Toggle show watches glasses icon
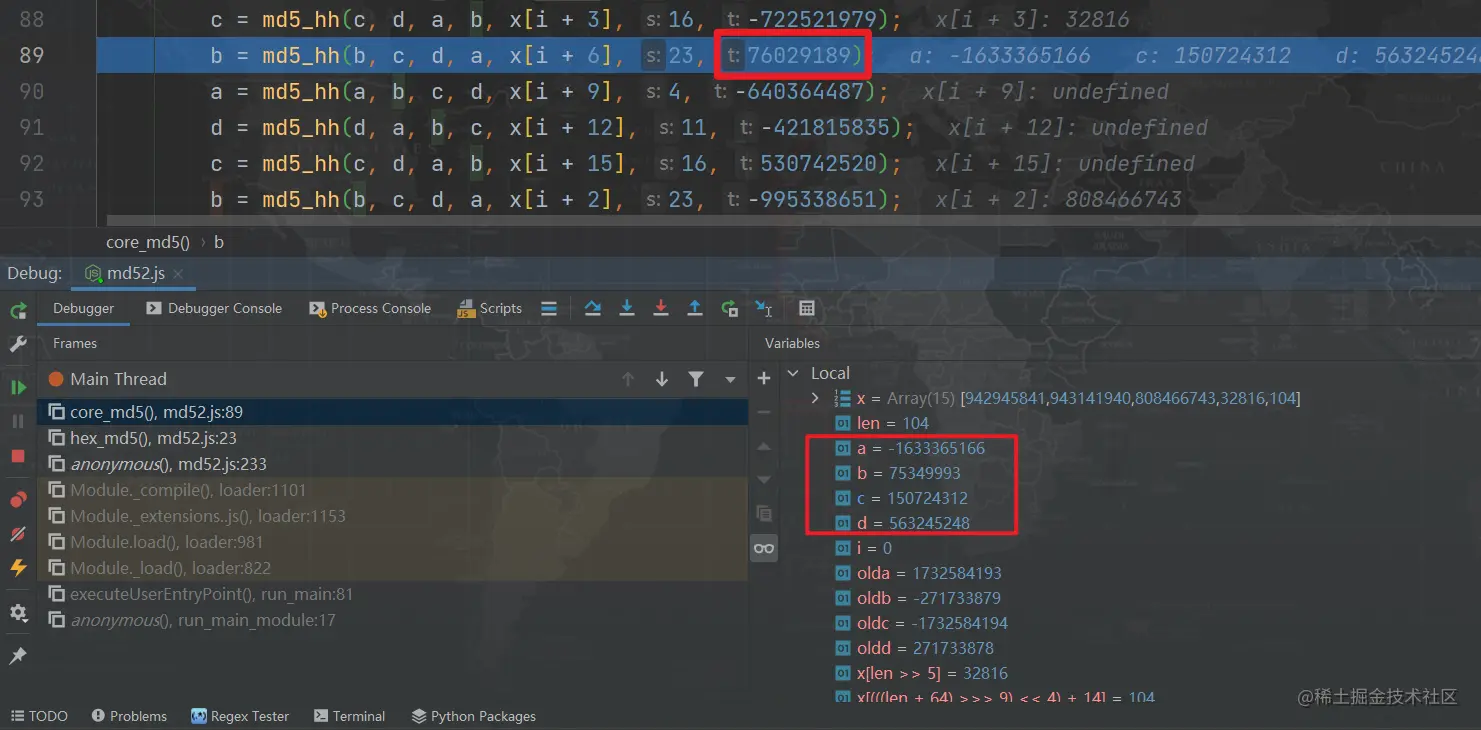The image size is (1481, 730). [764, 548]
